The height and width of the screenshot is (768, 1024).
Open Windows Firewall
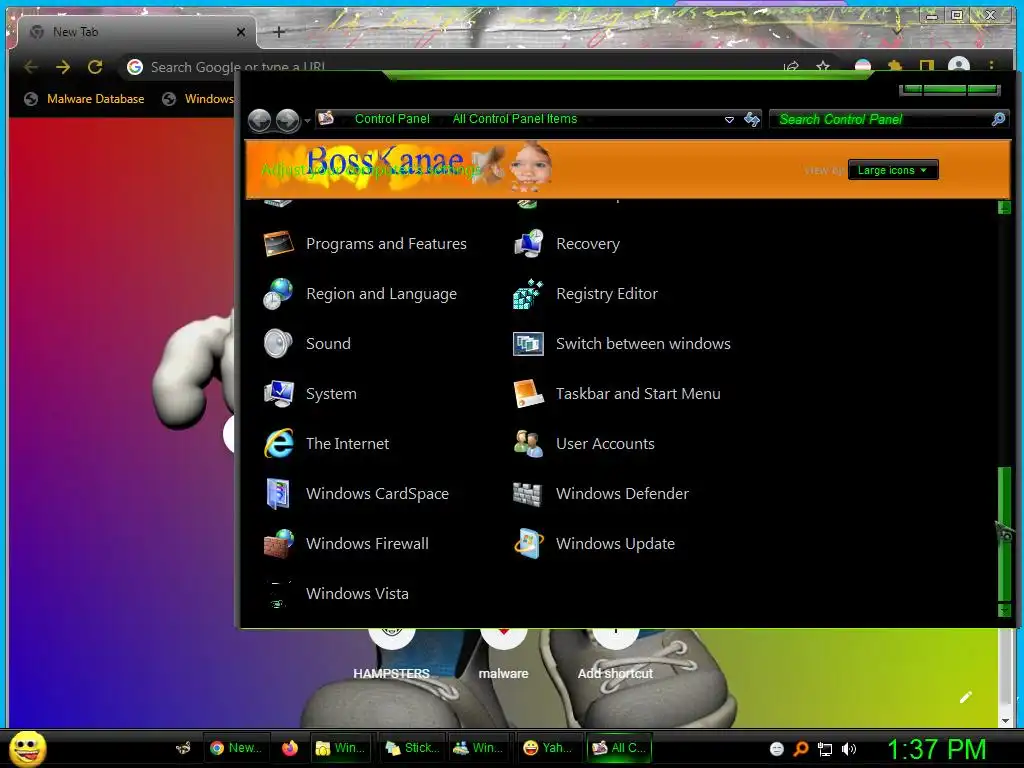click(346, 544)
